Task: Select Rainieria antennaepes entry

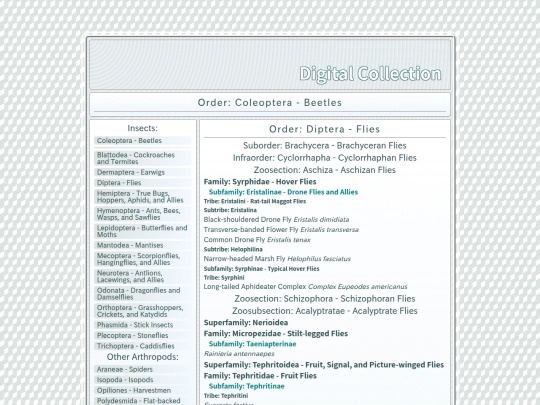Action: [x=239, y=354]
